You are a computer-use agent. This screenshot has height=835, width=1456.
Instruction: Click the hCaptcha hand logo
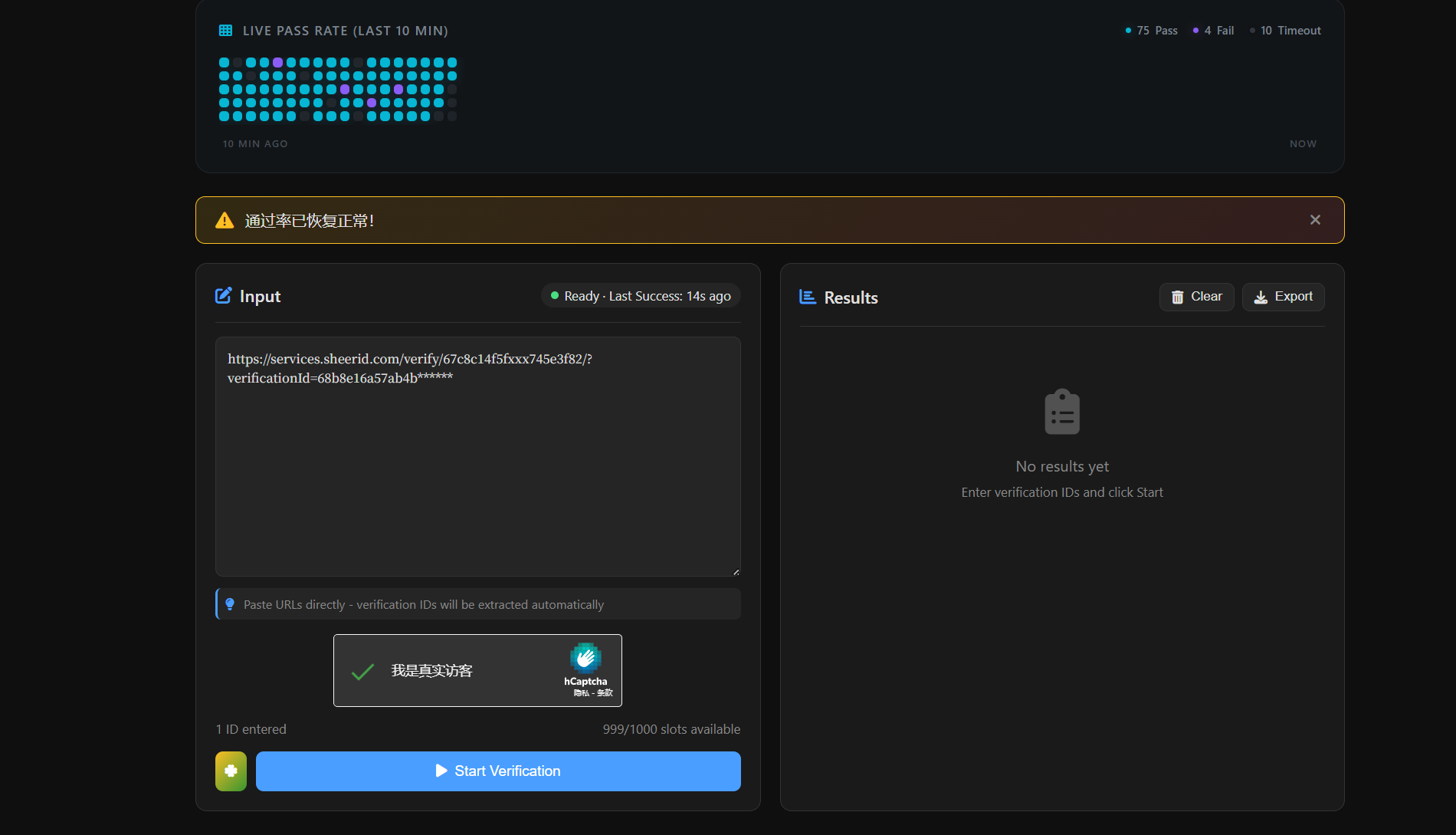[x=585, y=658]
